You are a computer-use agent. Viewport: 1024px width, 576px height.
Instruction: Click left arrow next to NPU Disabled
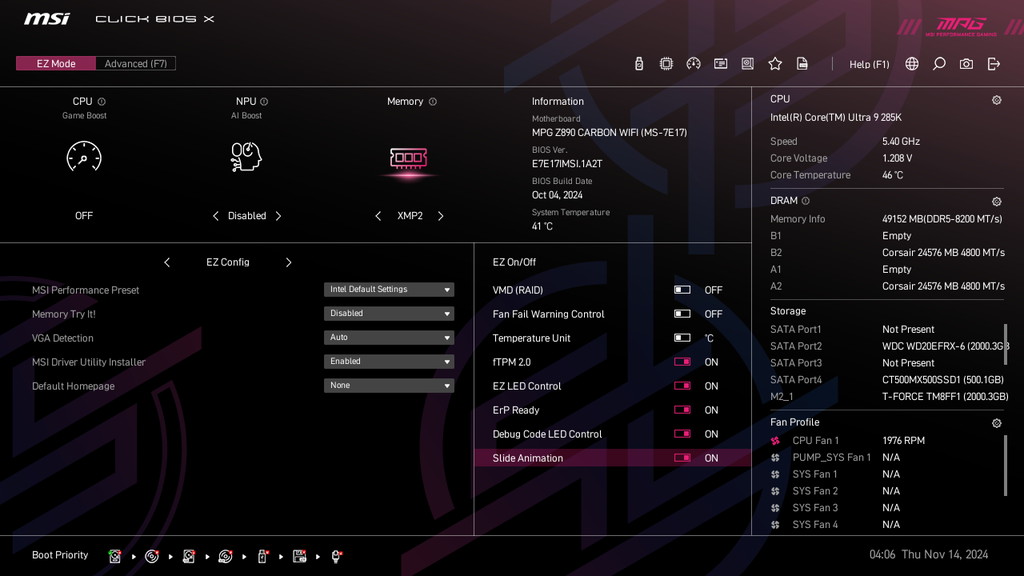pos(216,216)
